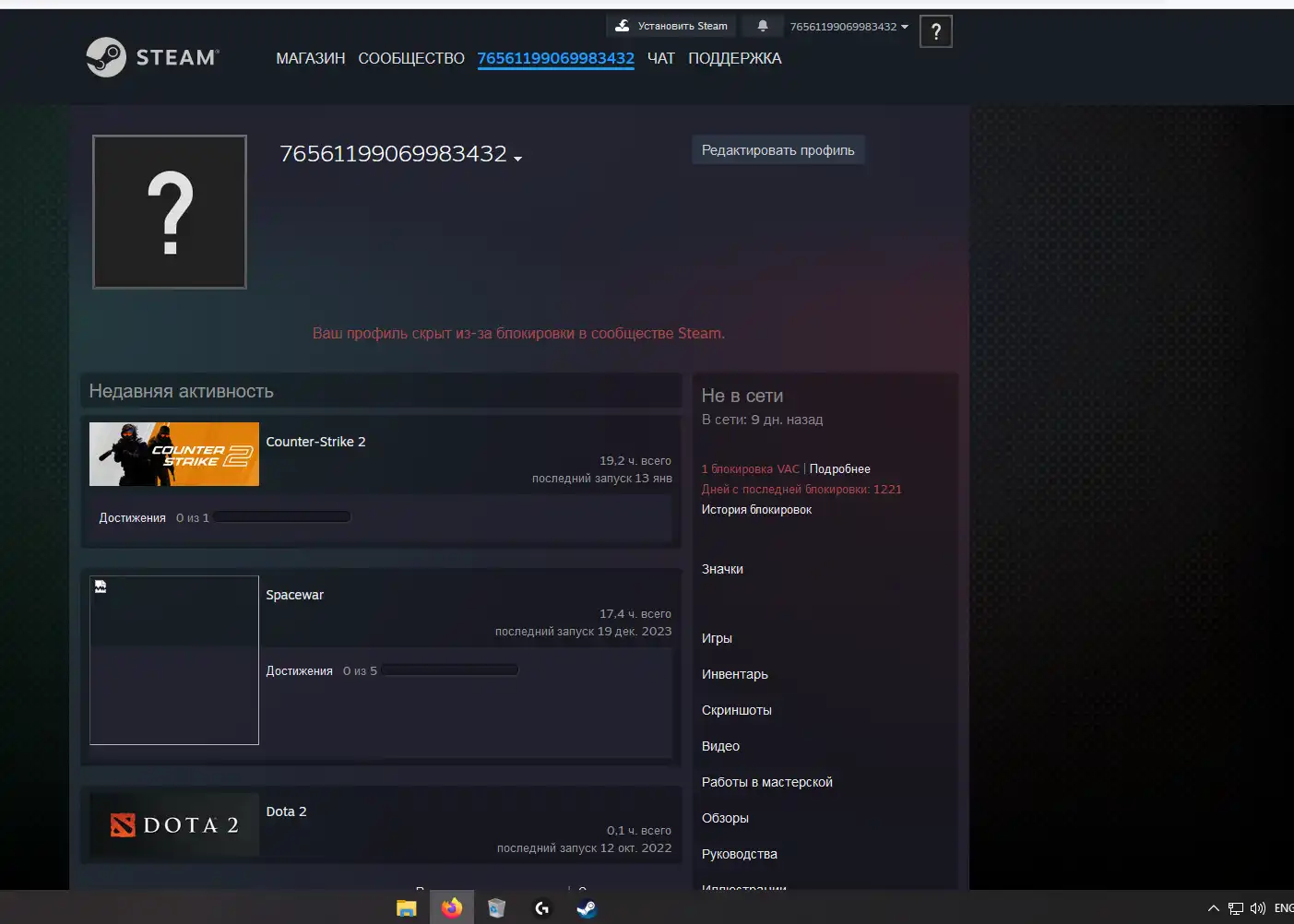
Task: Show hidden tray icons chevron
Action: tap(1214, 908)
